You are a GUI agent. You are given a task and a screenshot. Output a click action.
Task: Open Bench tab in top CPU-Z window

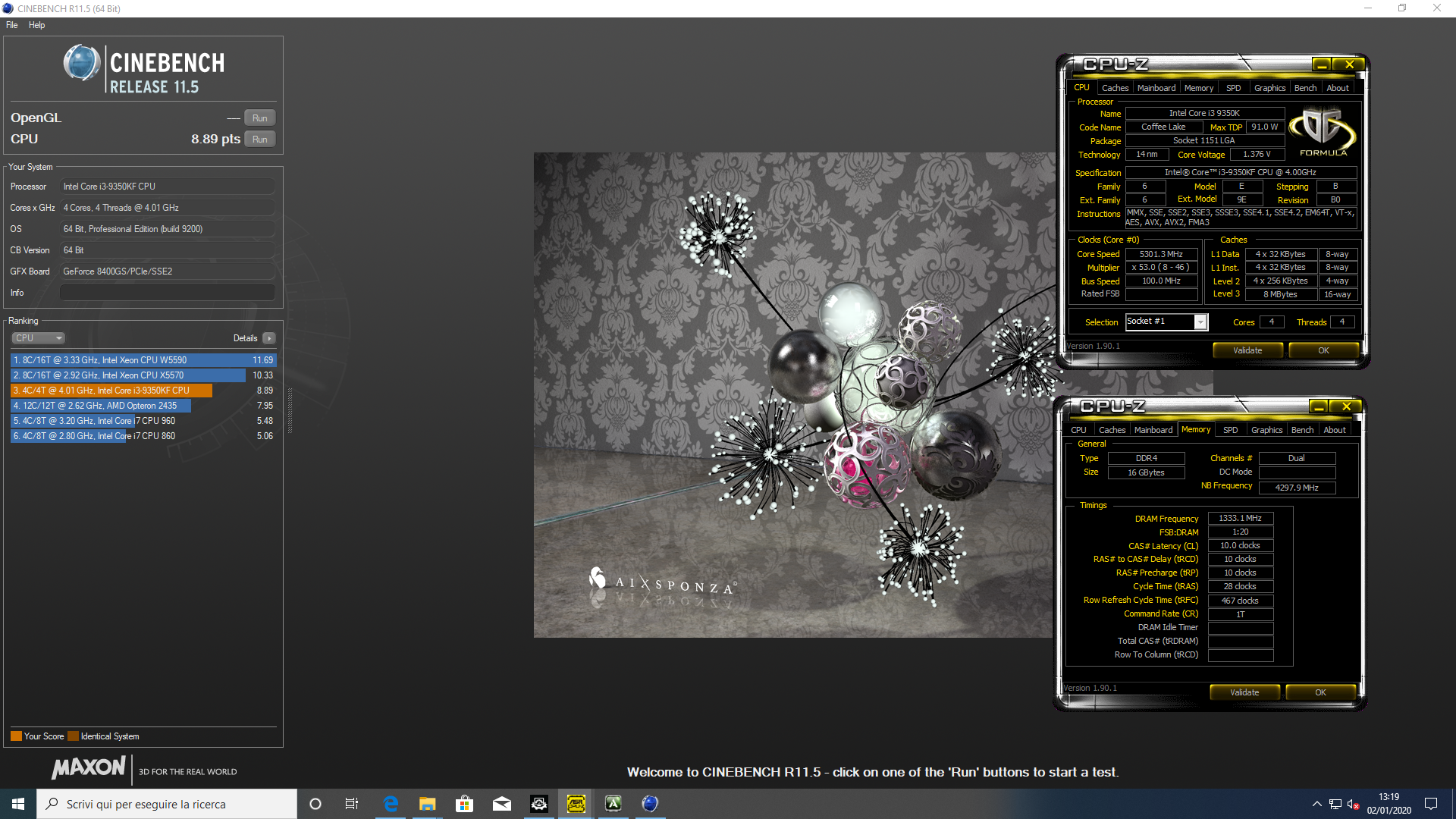click(x=1305, y=88)
